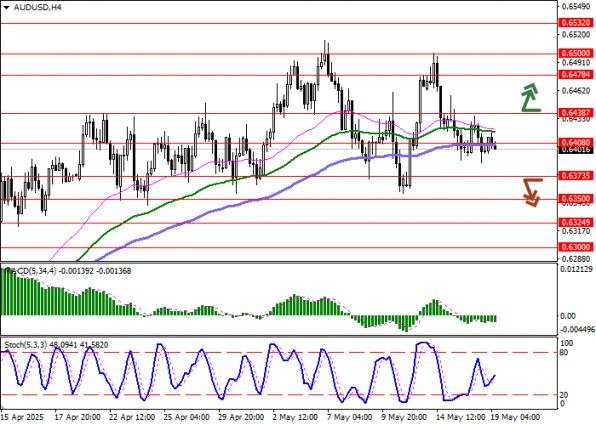Click the Stoch(5,3,3) indicator label
The width and height of the screenshot is (596, 425).
26,345
